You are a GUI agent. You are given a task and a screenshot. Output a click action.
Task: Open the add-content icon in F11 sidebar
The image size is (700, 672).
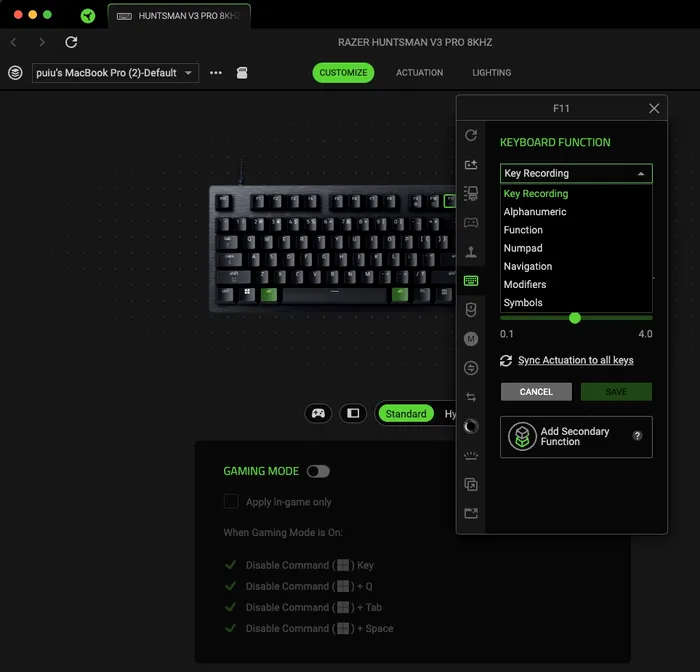pos(471,164)
